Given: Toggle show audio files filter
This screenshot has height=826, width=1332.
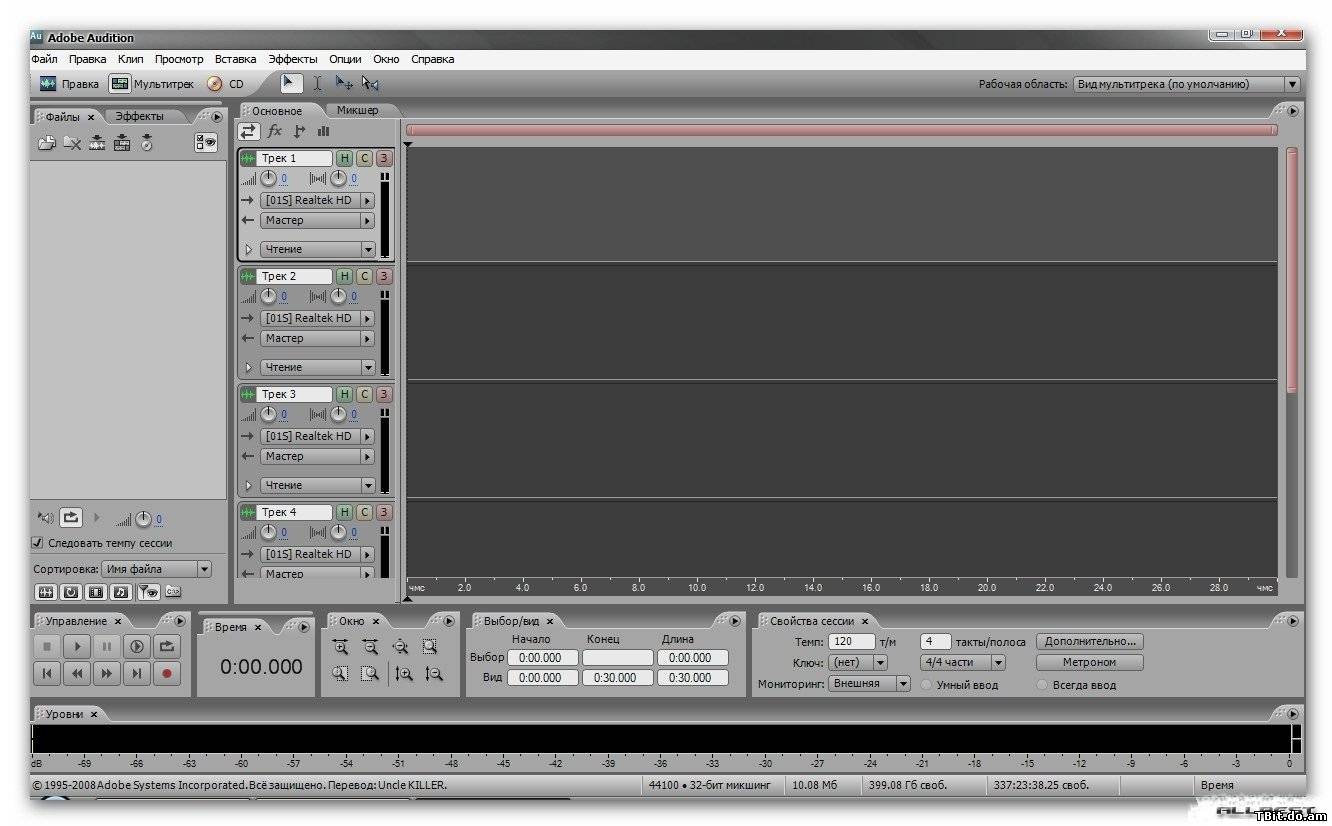Looking at the screenshot, I should click(45, 592).
